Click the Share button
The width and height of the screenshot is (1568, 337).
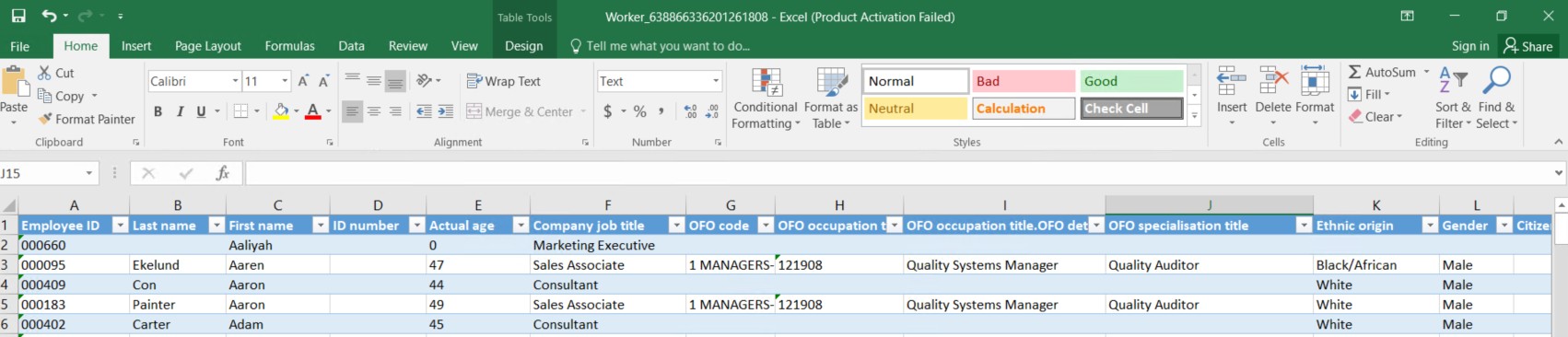1528,46
